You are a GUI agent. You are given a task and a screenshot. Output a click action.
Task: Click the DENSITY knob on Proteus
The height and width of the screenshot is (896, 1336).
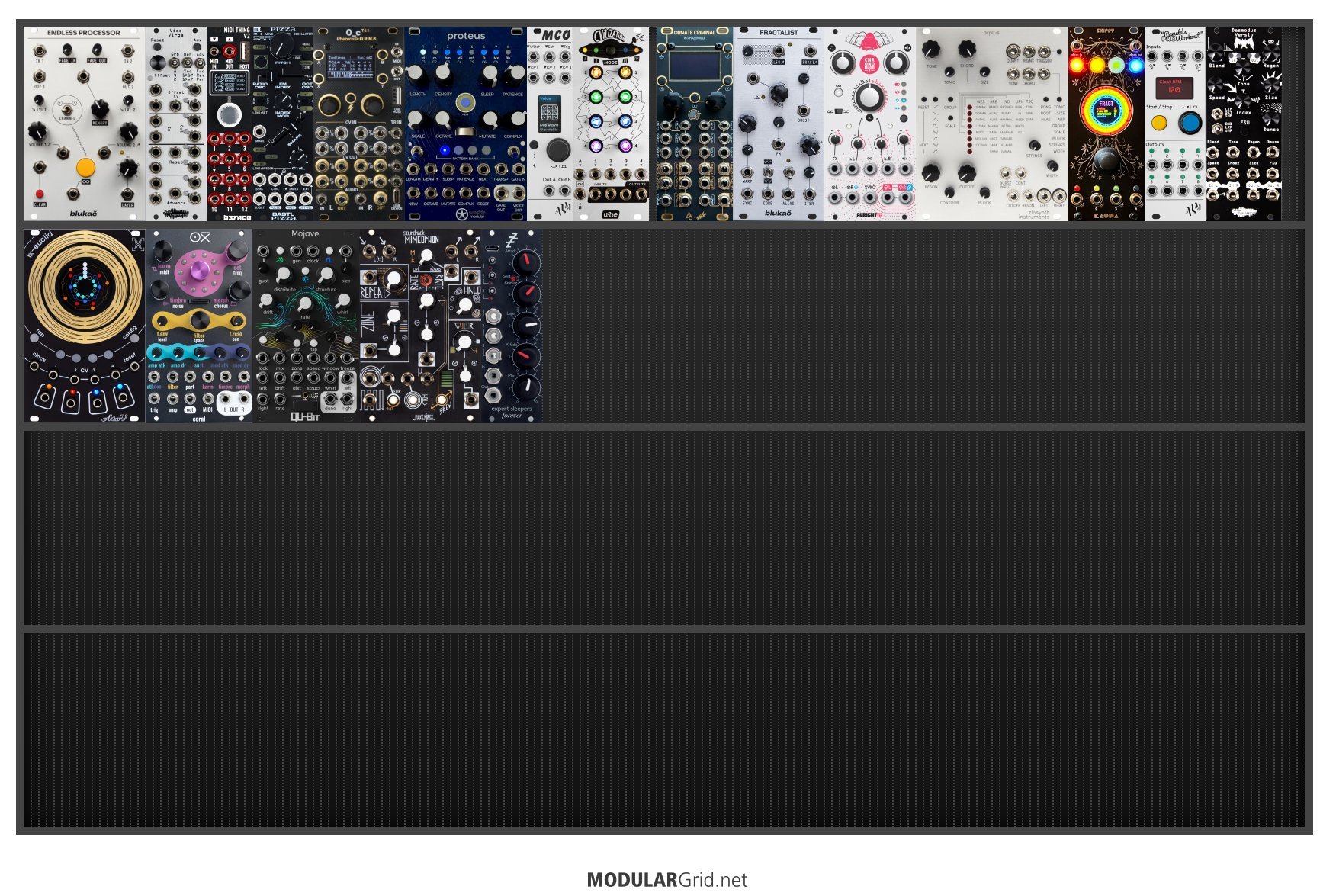pos(443,75)
